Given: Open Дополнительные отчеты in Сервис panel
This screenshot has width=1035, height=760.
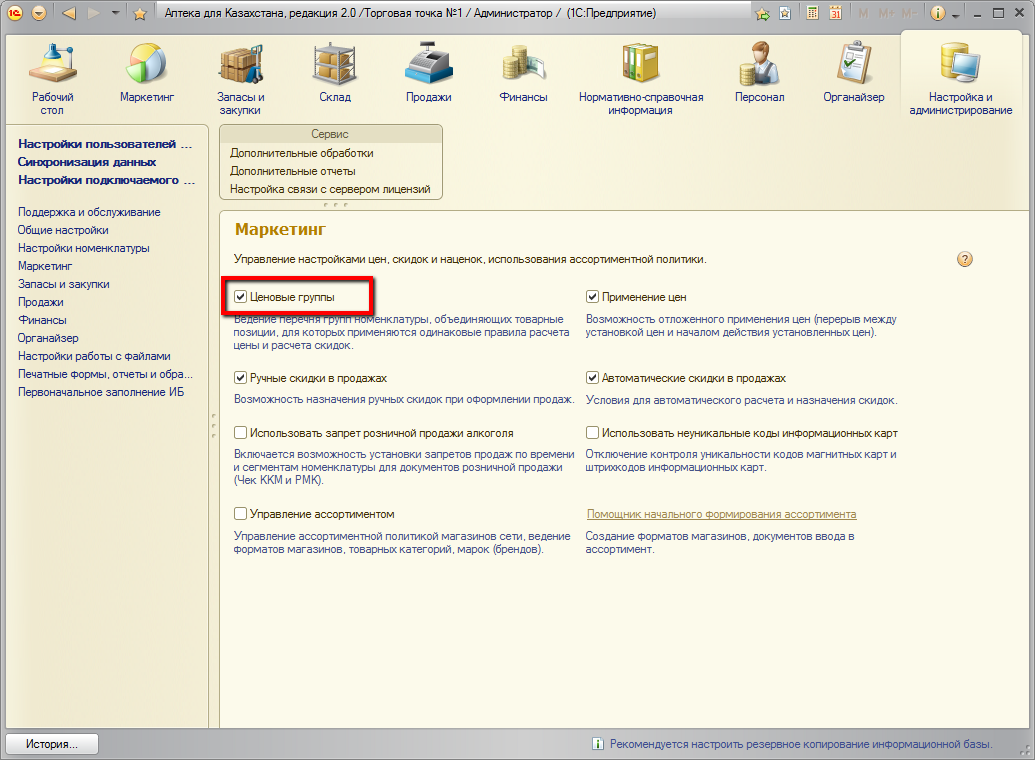Looking at the screenshot, I should [x=292, y=171].
